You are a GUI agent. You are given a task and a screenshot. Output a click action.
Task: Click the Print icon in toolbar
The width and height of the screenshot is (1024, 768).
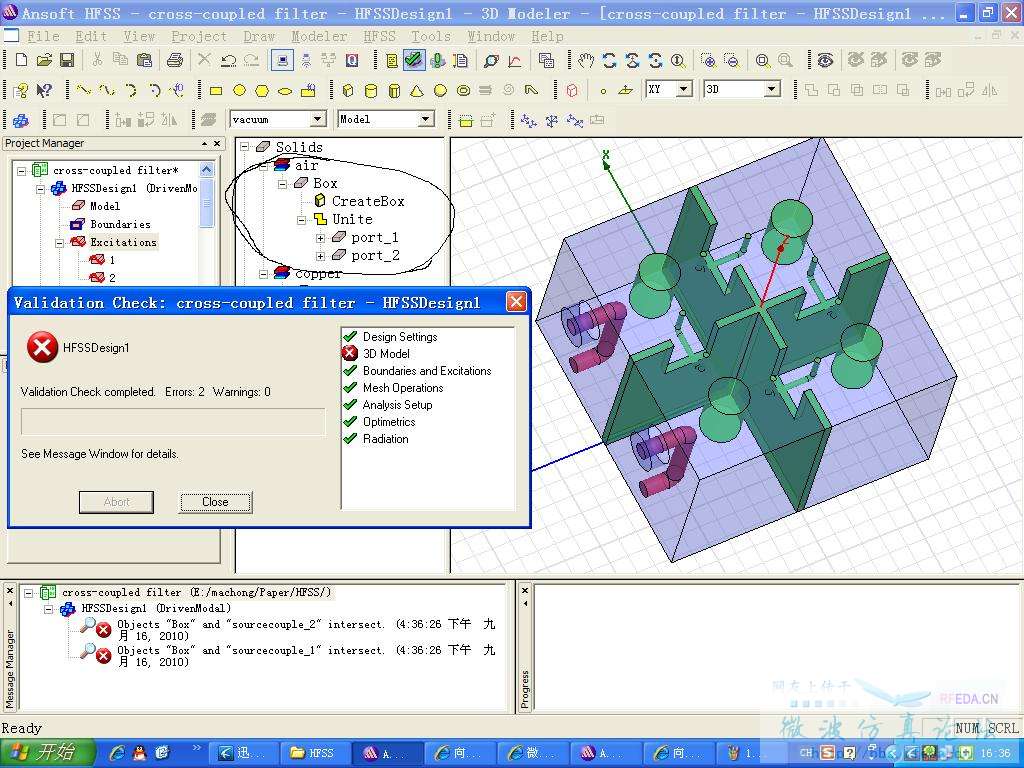[x=174, y=60]
